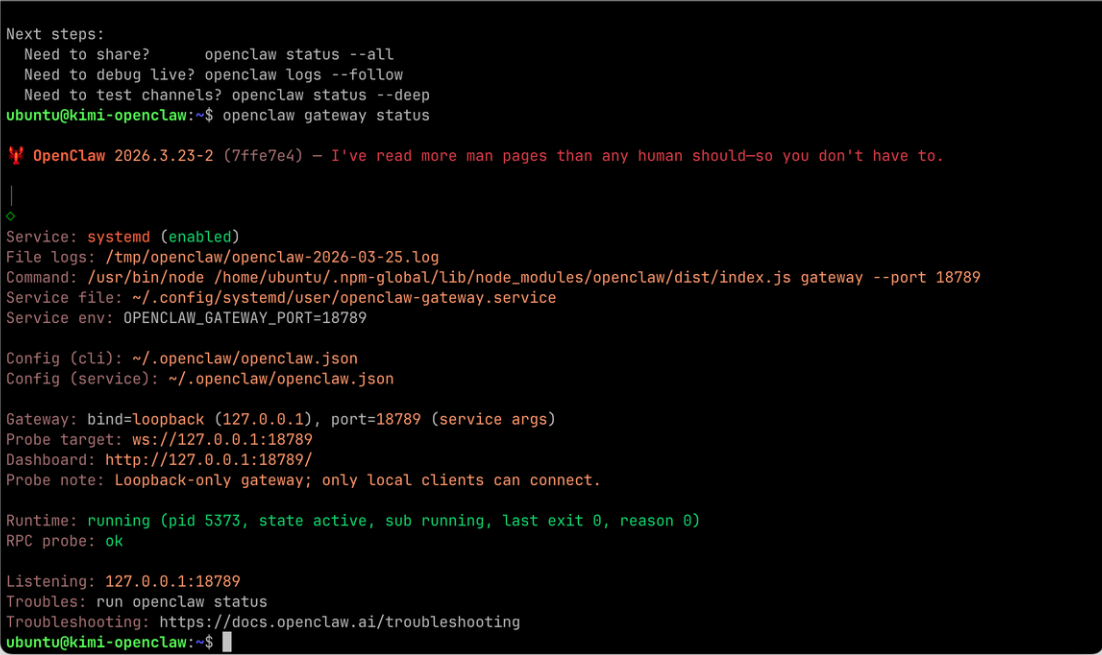Click the typed command 'openclaw gateway status'
The width and height of the screenshot is (1102, 655).
(x=326, y=115)
